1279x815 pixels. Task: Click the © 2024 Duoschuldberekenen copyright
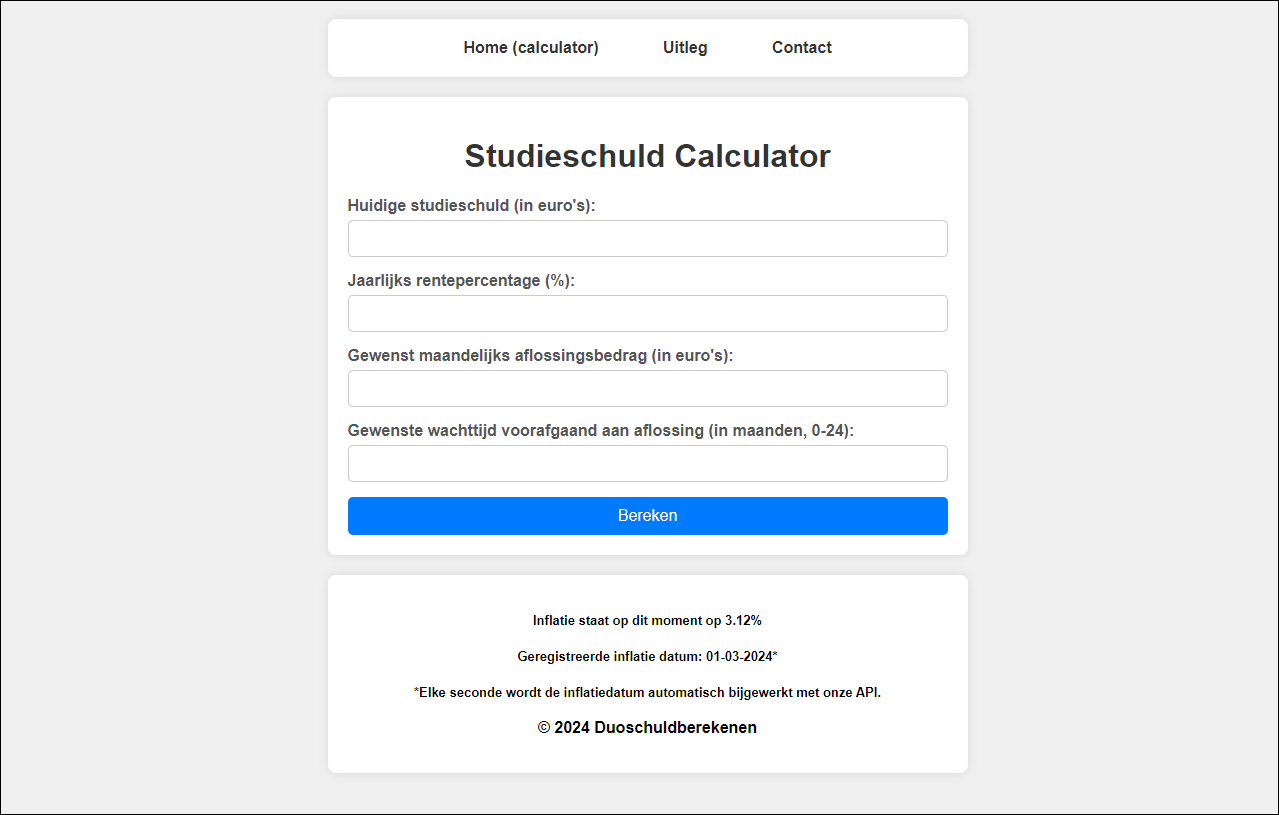coord(647,728)
